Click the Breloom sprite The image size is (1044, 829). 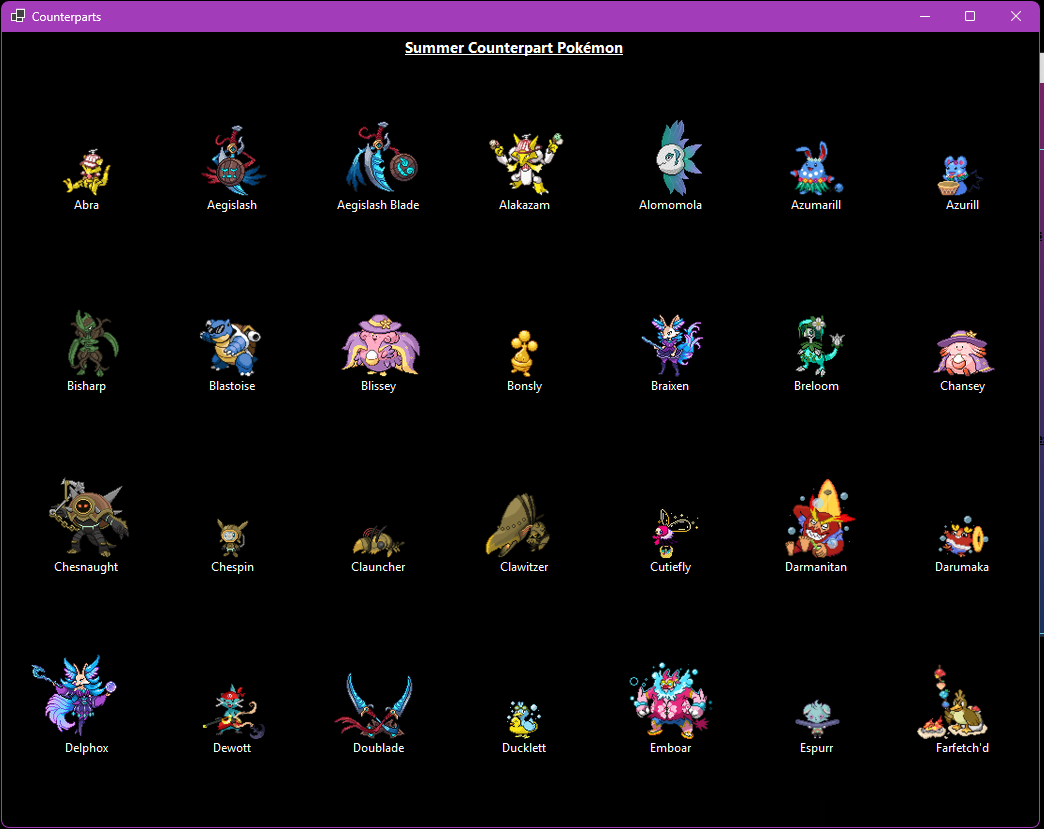819,346
